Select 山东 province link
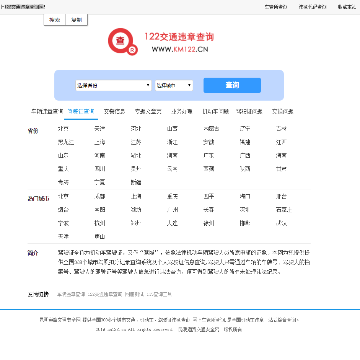Viewport: 360px width, 360px height. 63,156
